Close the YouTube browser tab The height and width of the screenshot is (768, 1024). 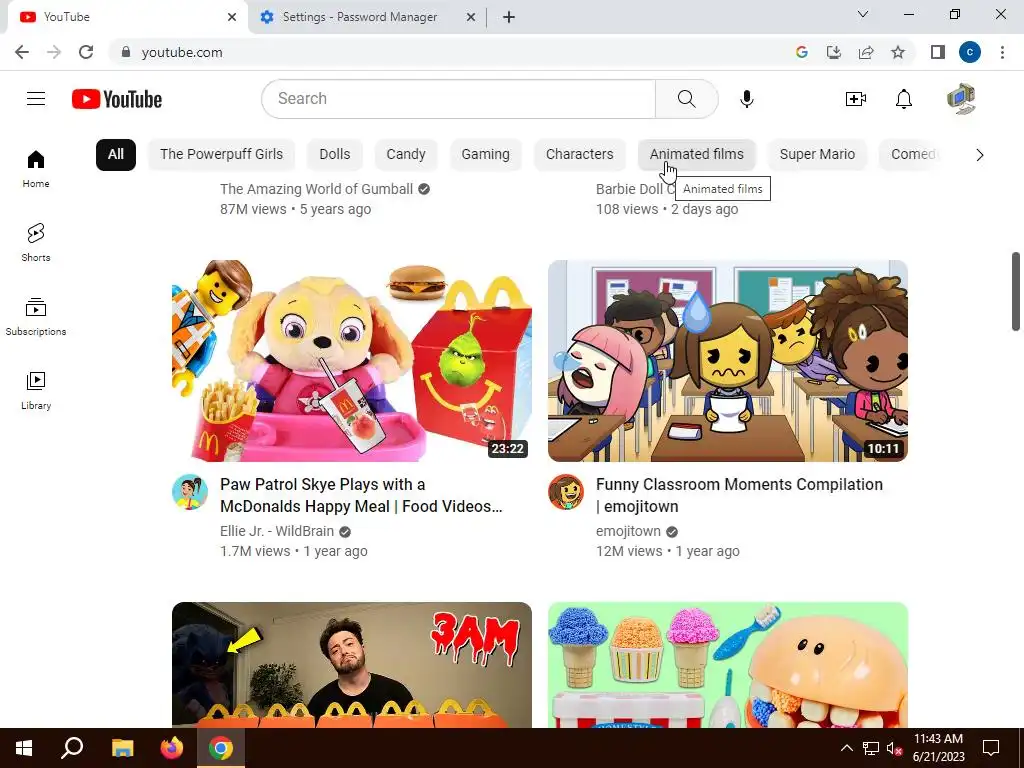coord(232,17)
